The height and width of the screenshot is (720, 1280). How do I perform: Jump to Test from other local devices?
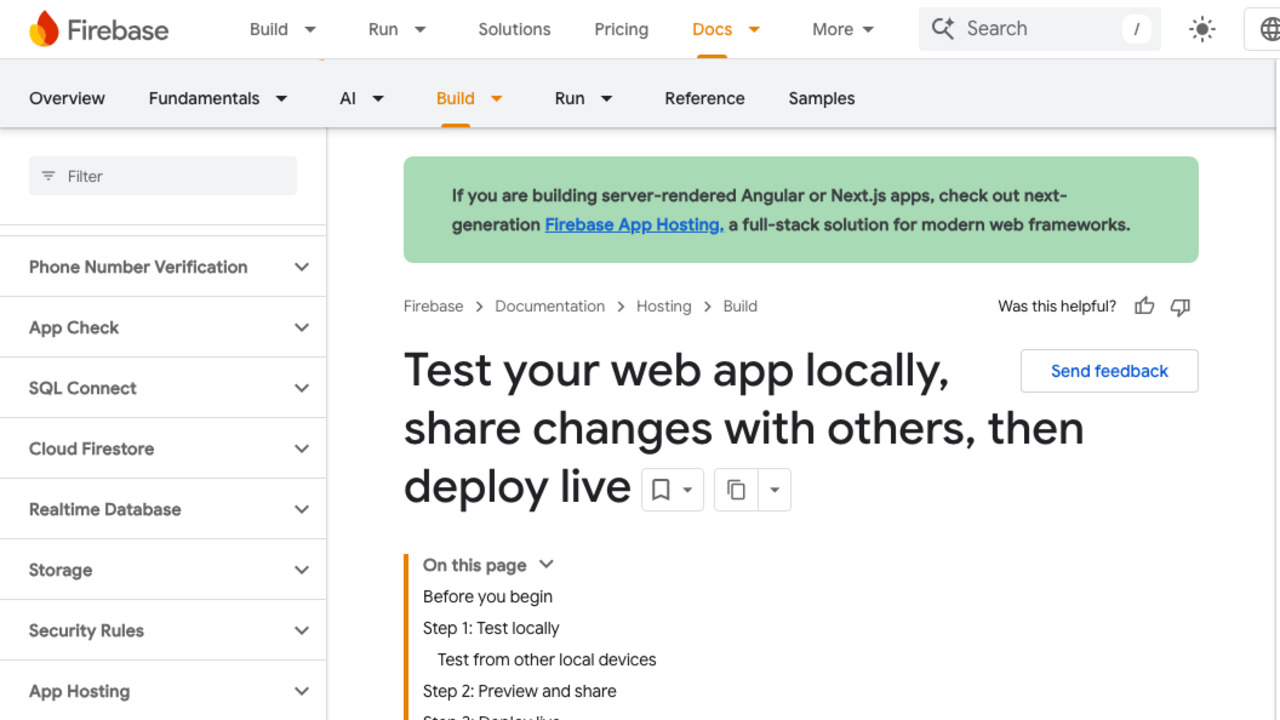547,660
